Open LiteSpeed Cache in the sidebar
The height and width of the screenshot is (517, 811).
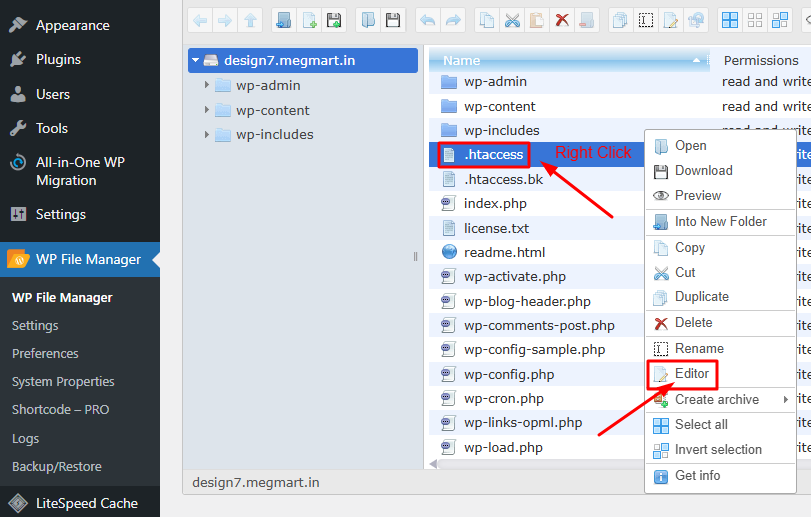point(86,503)
